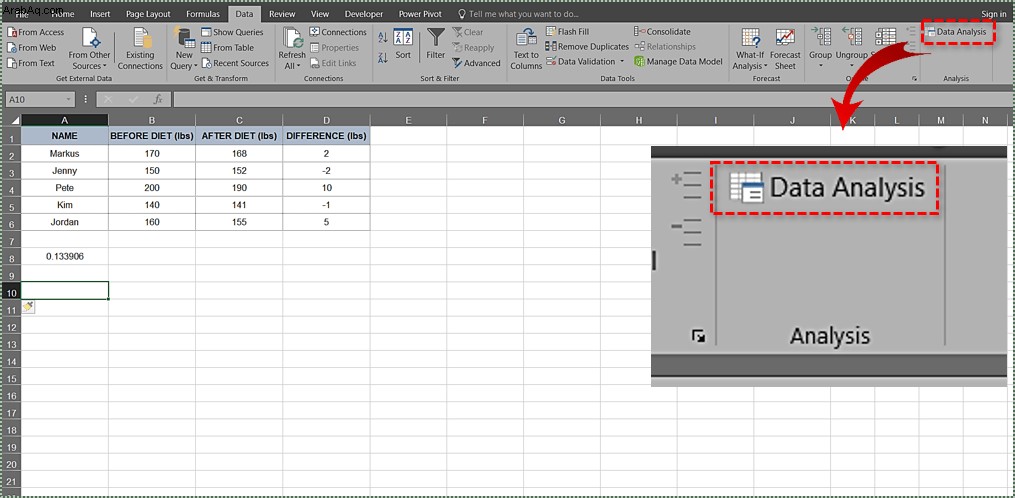
Task: Expand the Name Box dropdown arrow
Action: click(x=69, y=99)
